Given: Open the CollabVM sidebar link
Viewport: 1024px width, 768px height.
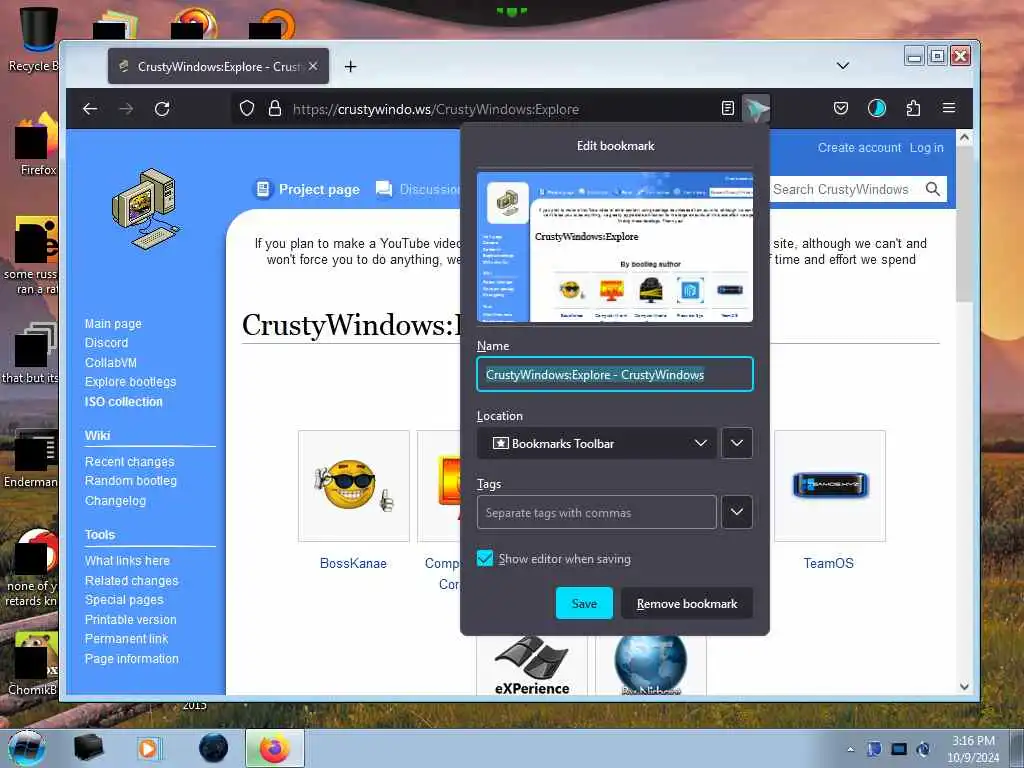Looking at the screenshot, I should tap(110, 362).
